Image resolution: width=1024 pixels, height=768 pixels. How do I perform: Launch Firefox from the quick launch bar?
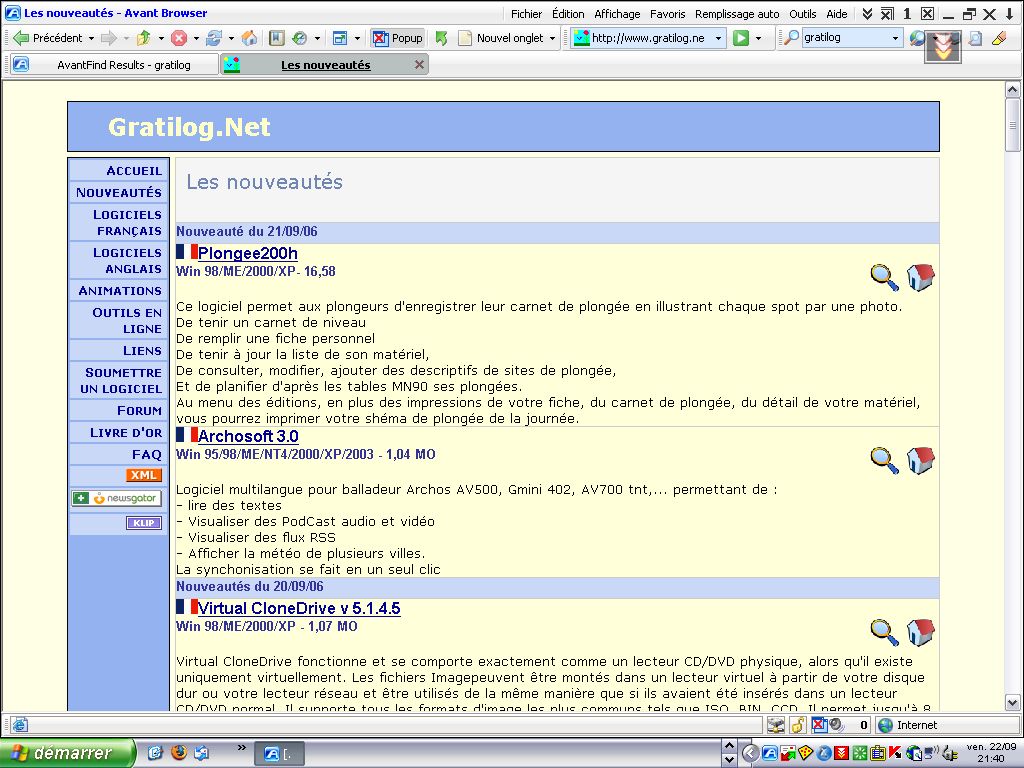coord(178,752)
